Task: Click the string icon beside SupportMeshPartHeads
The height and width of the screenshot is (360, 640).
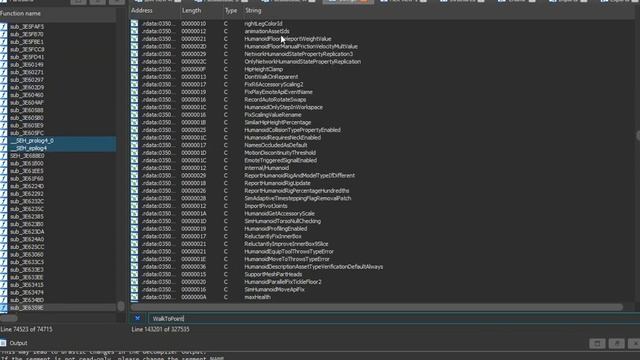Action: (134, 274)
